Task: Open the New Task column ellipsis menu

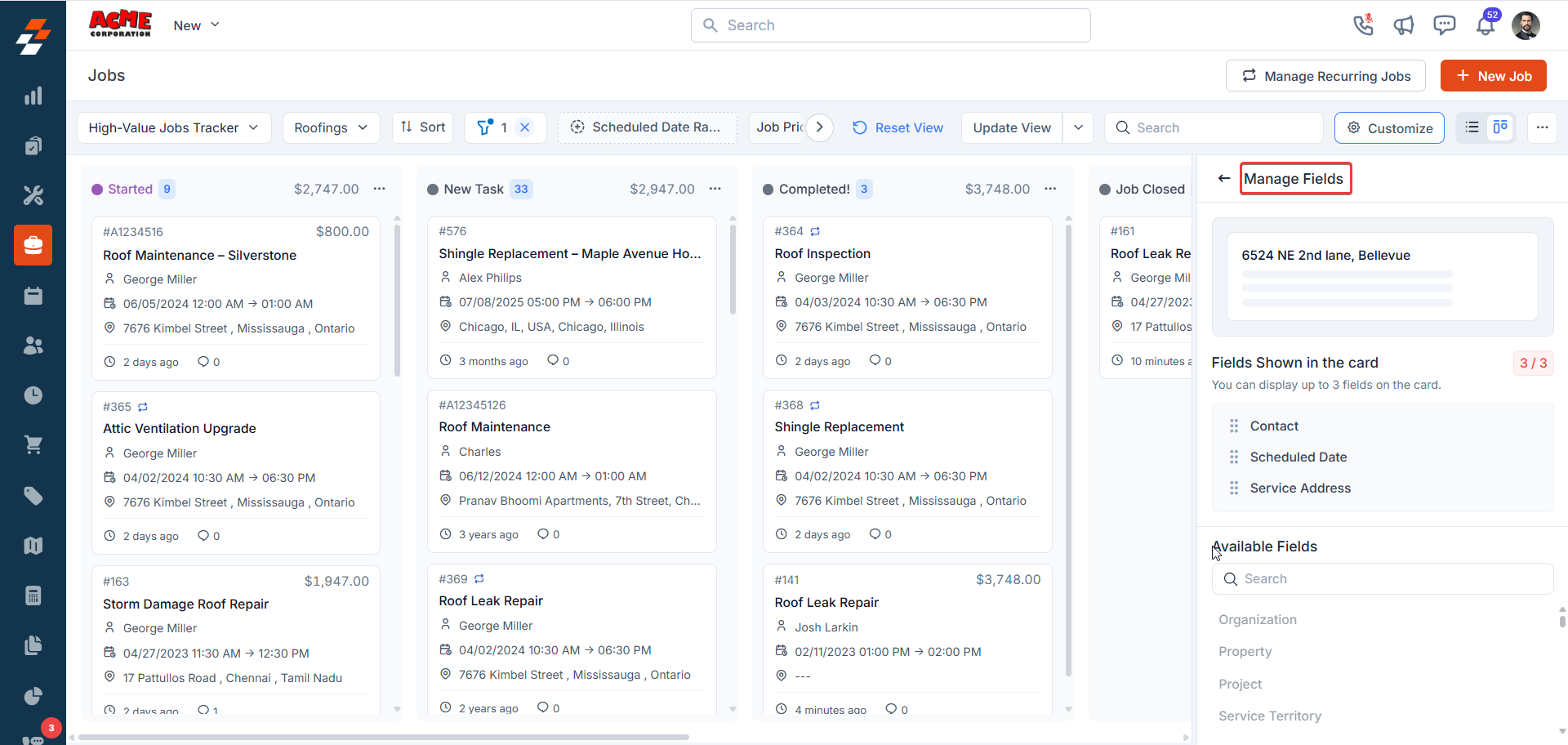Action: tap(715, 189)
